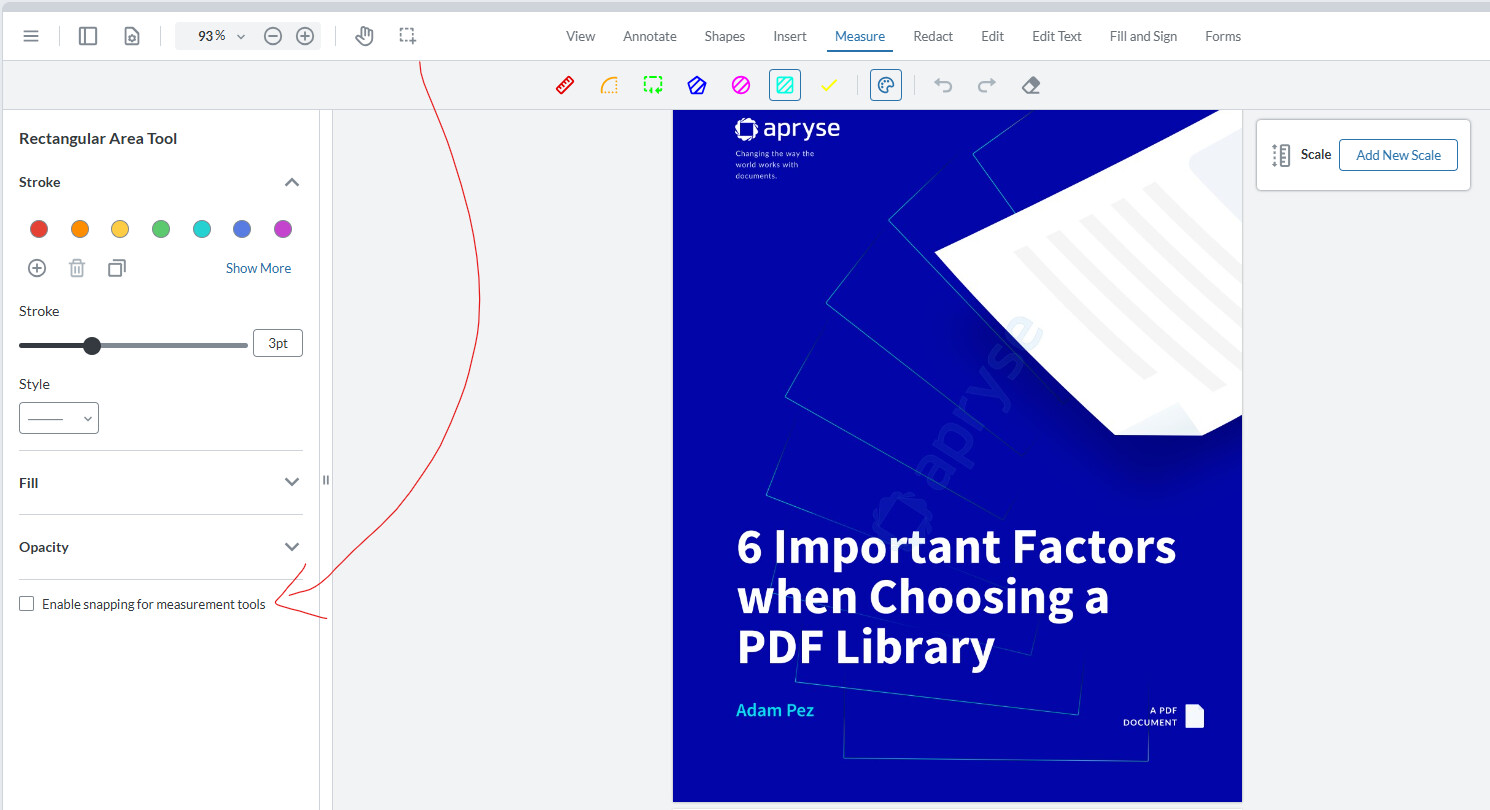
Task: Select the orange arc measurement tool
Action: (x=609, y=85)
